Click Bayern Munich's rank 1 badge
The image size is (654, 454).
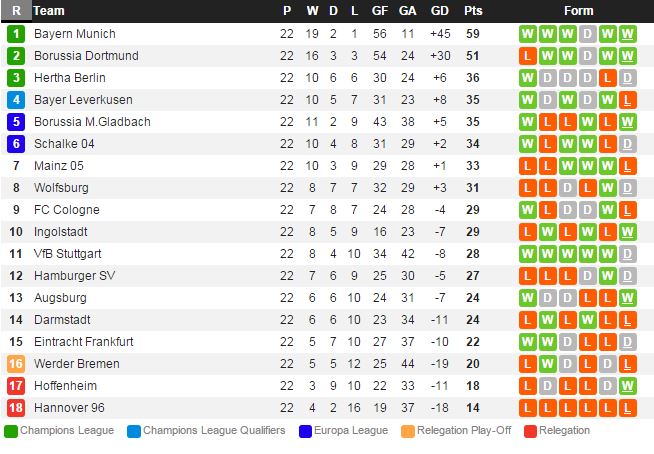click(16, 34)
